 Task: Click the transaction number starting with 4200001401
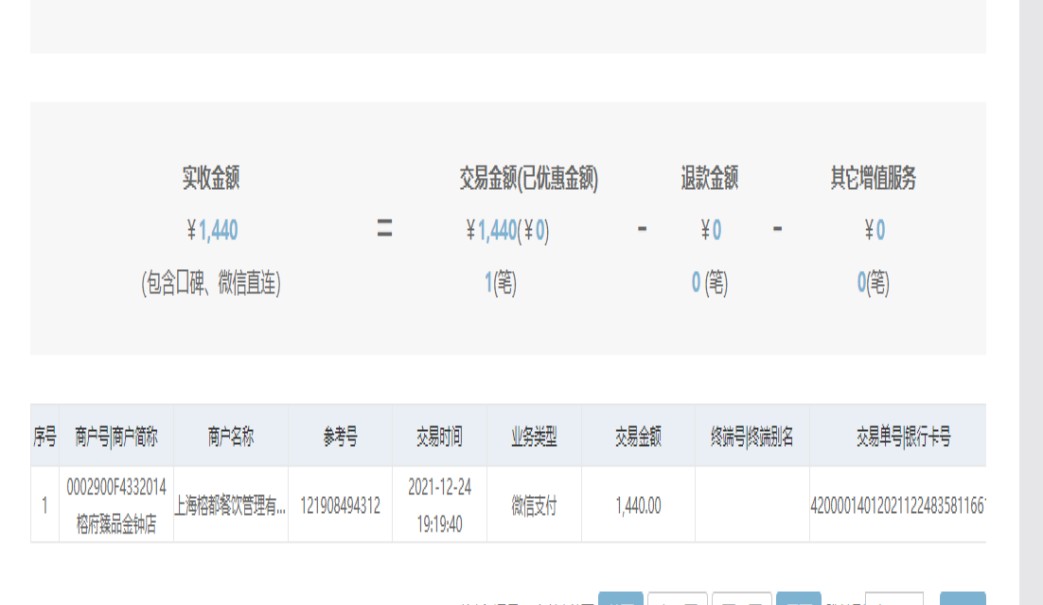coord(898,506)
